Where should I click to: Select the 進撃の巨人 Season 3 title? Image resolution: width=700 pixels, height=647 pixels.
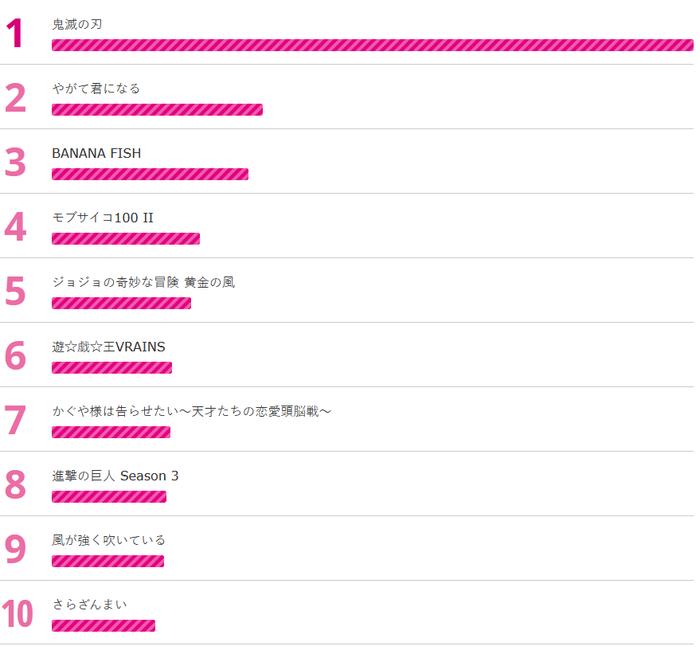coord(115,476)
